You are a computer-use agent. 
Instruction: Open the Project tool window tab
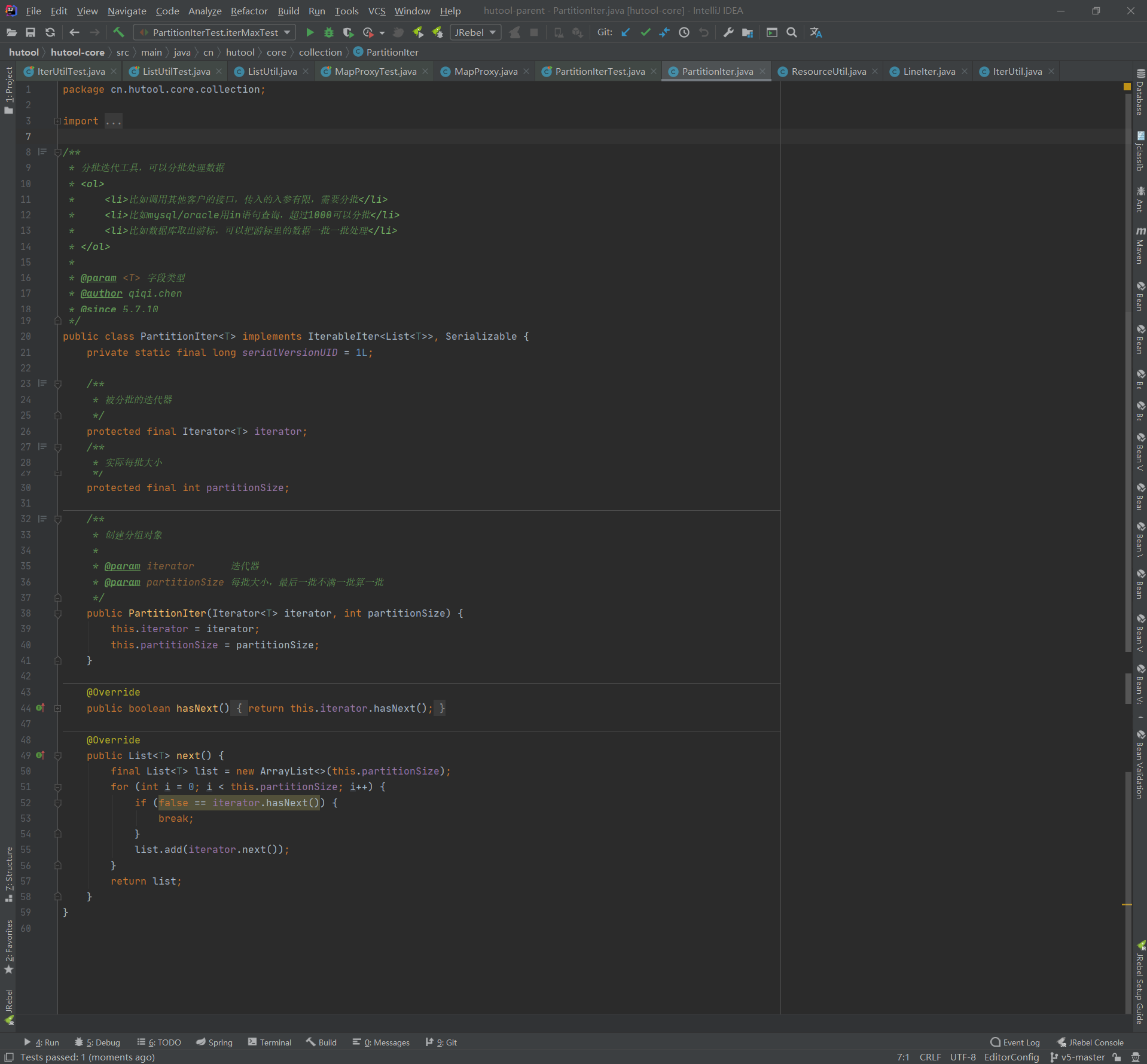(x=8, y=90)
